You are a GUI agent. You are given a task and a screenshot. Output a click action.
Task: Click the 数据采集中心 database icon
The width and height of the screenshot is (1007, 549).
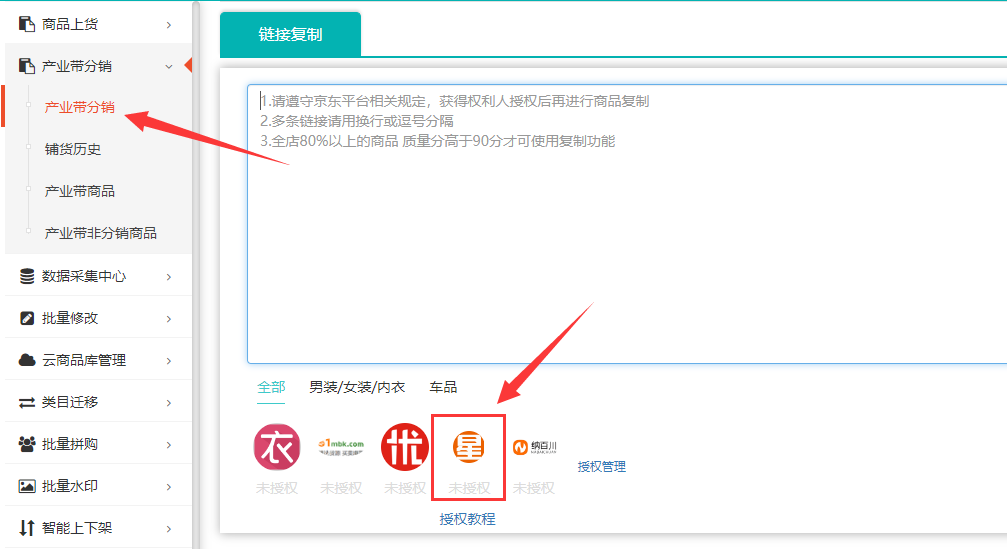point(27,276)
